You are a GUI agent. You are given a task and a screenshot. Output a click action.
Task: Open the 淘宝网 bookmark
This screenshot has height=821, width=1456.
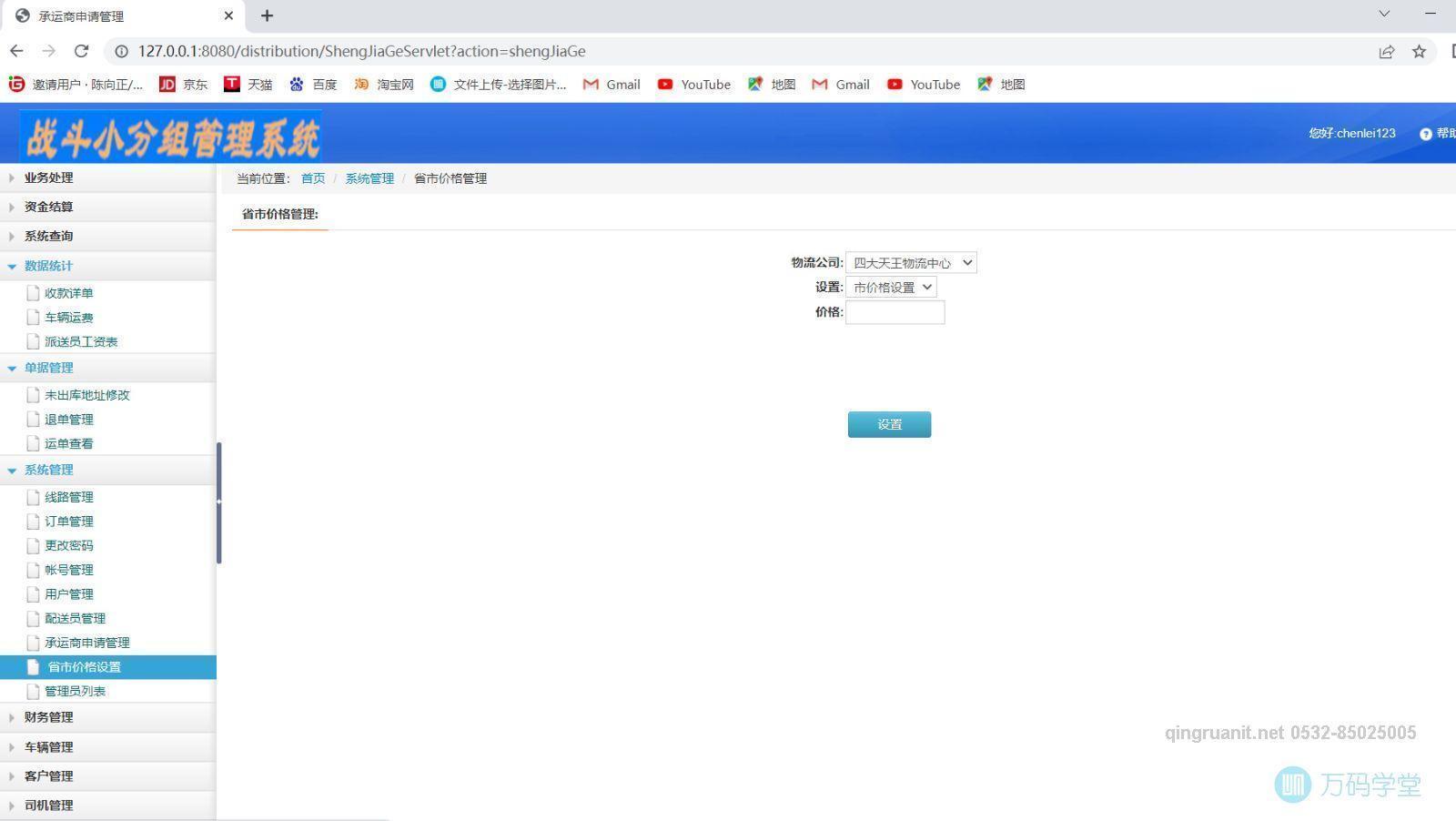[x=384, y=85]
